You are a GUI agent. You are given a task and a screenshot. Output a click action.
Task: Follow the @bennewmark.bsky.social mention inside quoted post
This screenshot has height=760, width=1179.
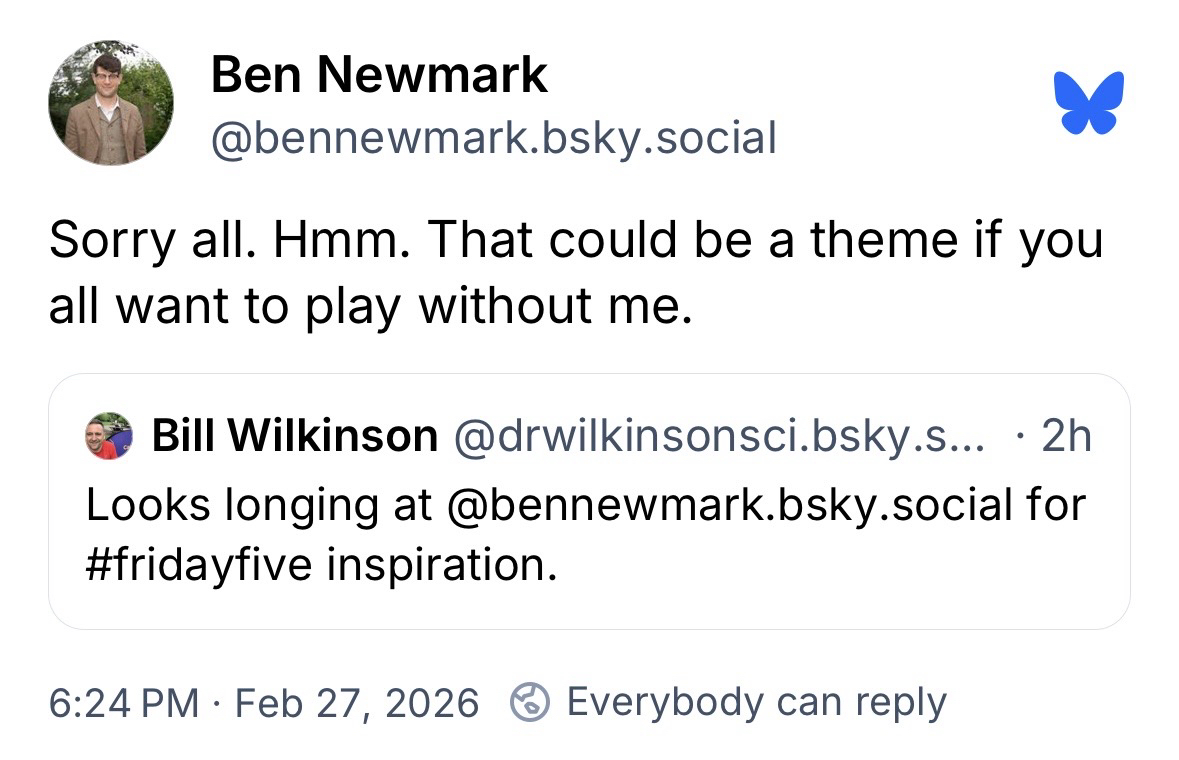click(724, 503)
